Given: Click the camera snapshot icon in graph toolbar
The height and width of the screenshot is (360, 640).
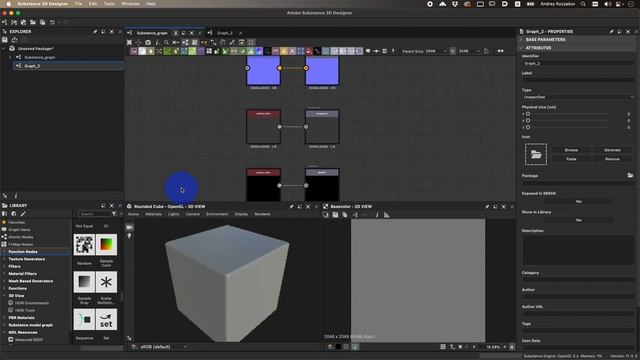Looking at the screenshot, I should pyautogui.click(x=148, y=42).
